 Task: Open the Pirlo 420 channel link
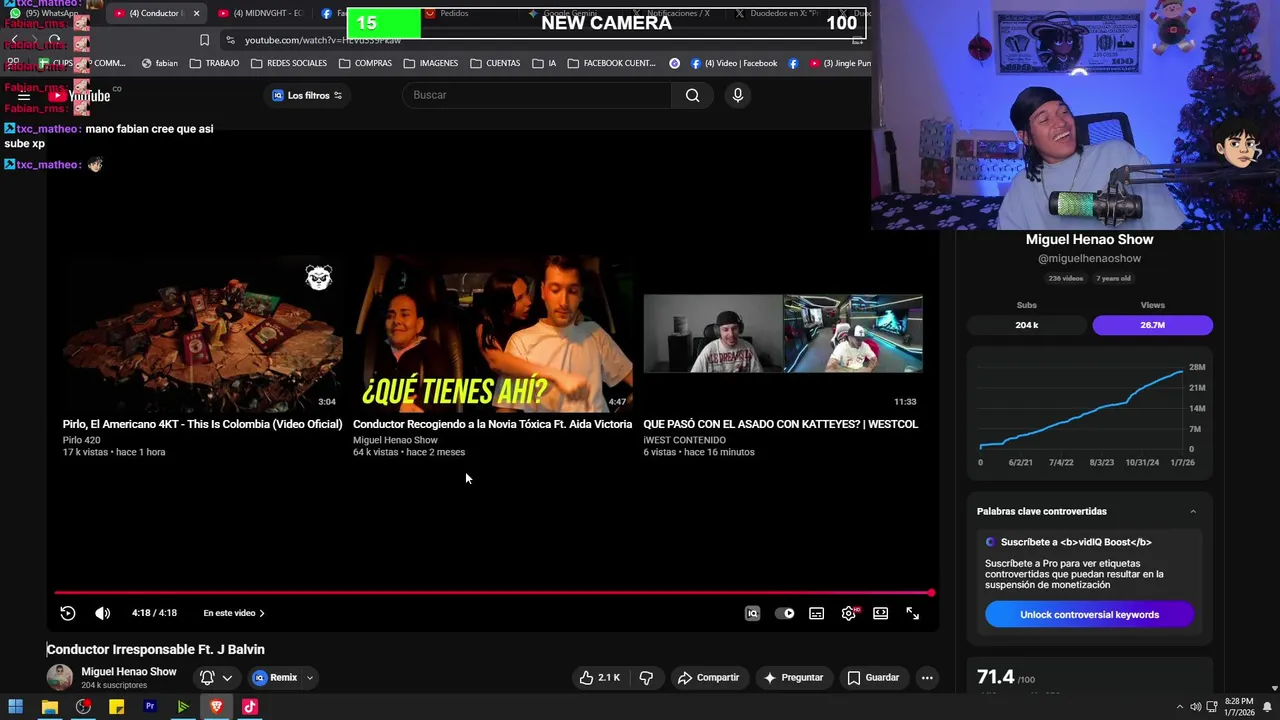[x=82, y=440]
